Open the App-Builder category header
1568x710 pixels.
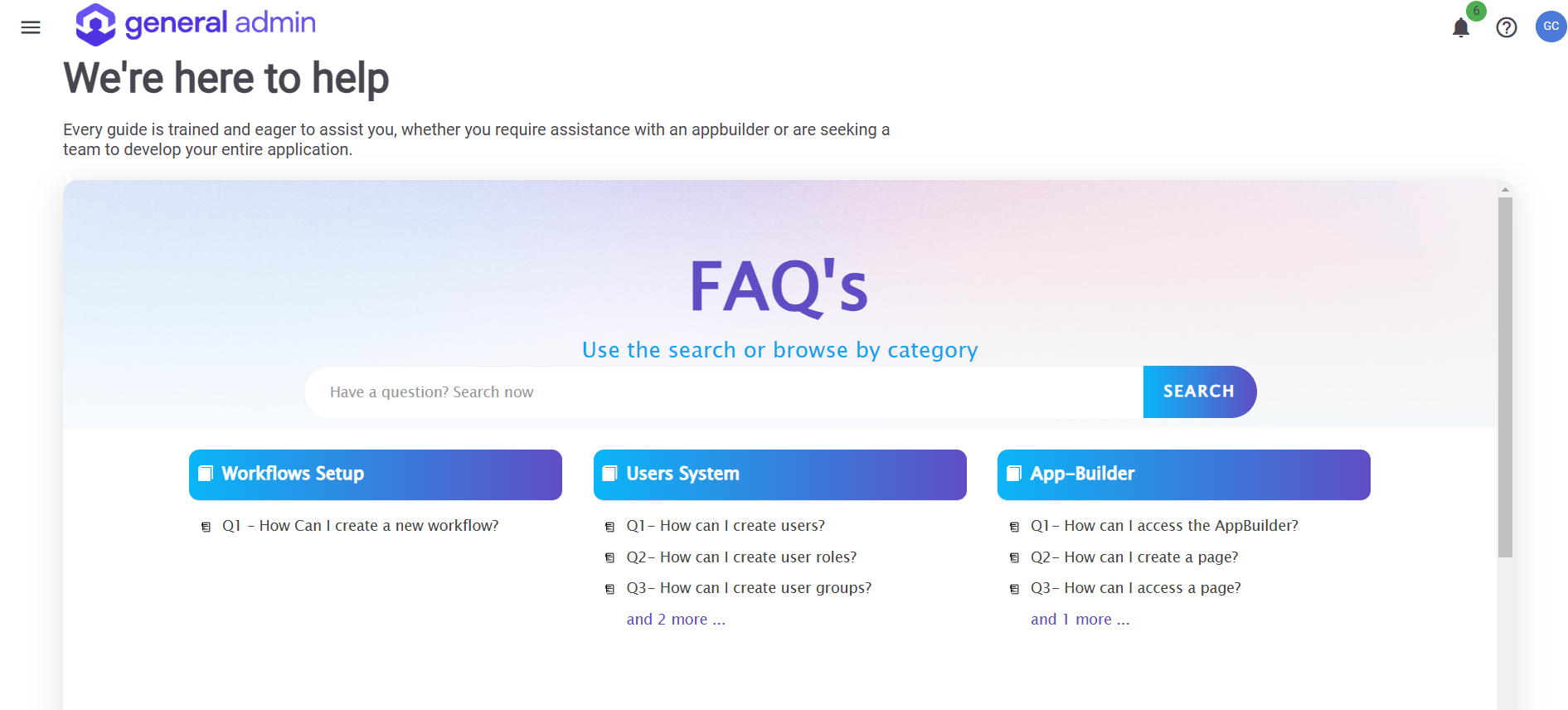point(1183,474)
